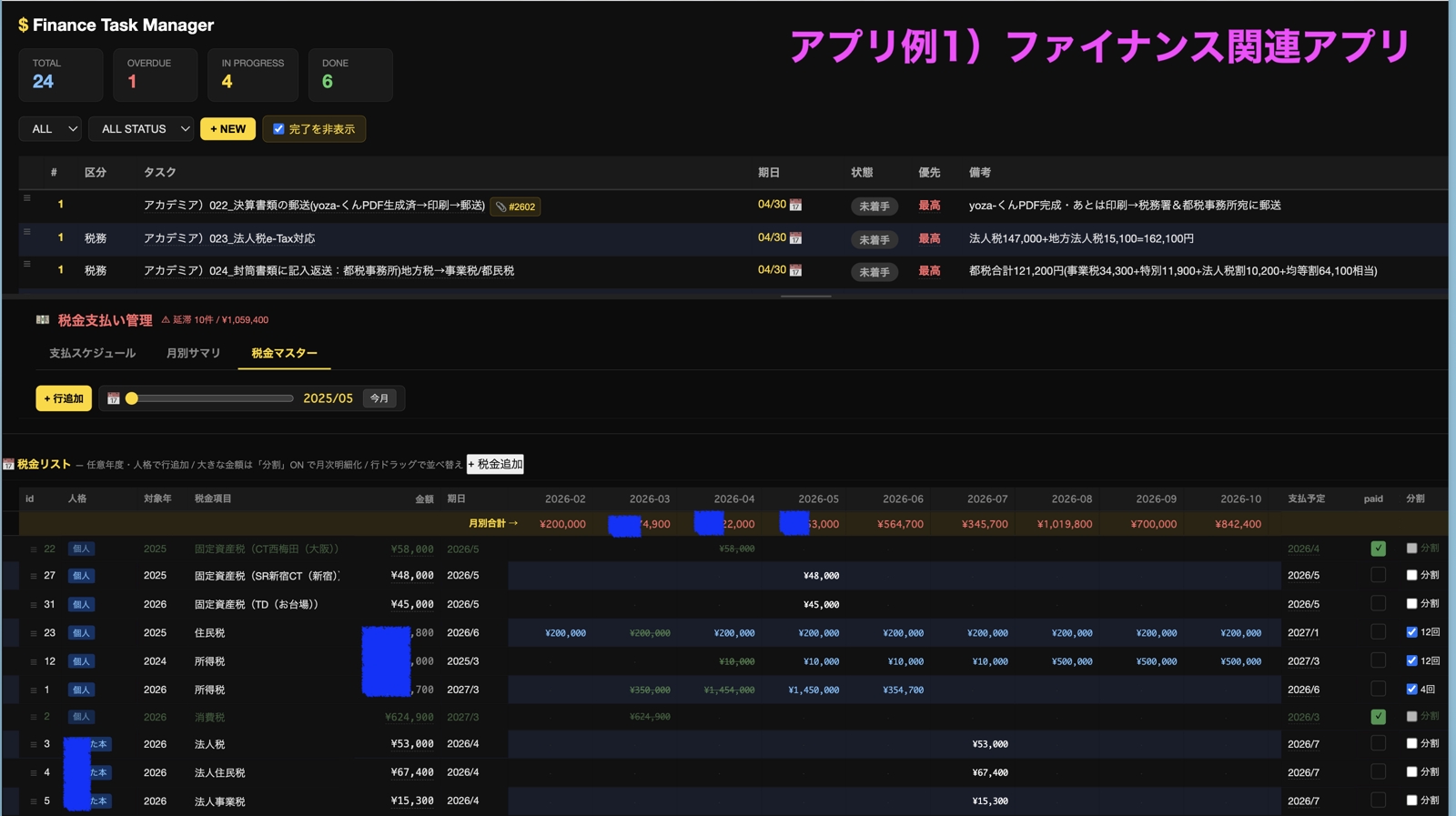The height and width of the screenshot is (816, 1456).
Task: Enable 分割 for 法人税 row
Action: point(1411,743)
